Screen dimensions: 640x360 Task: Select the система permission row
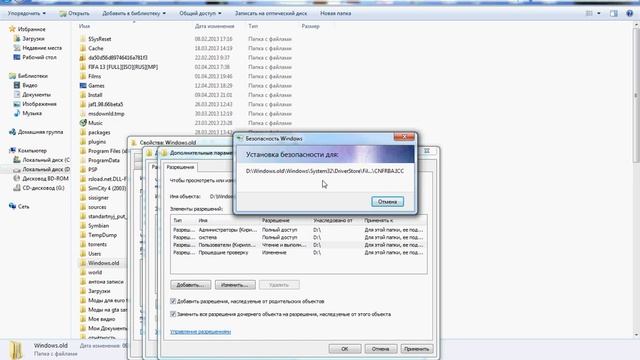coord(299,237)
